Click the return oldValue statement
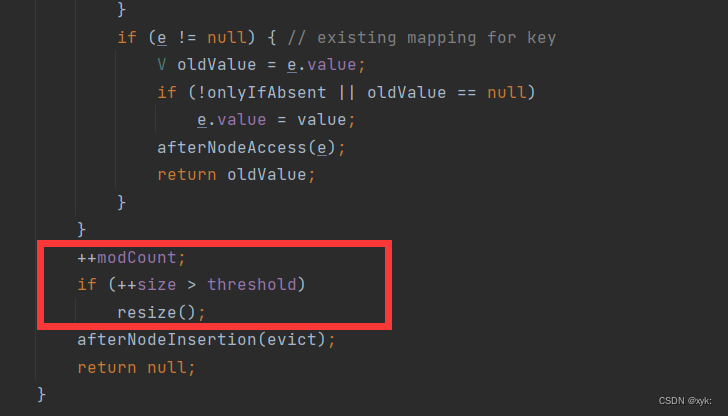Screen dimensions: 728x416 (x=236, y=175)
